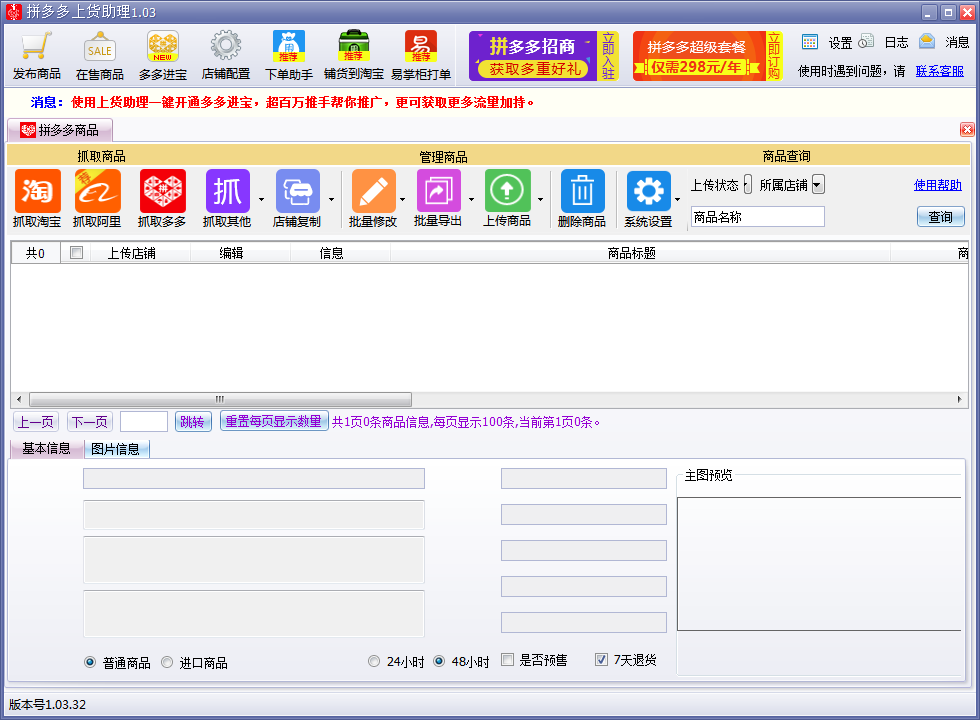Expand 系统设置 dropdown arrow
This screenshot has height=720, width=980.
pyautogui.click(x=678, y=199)
